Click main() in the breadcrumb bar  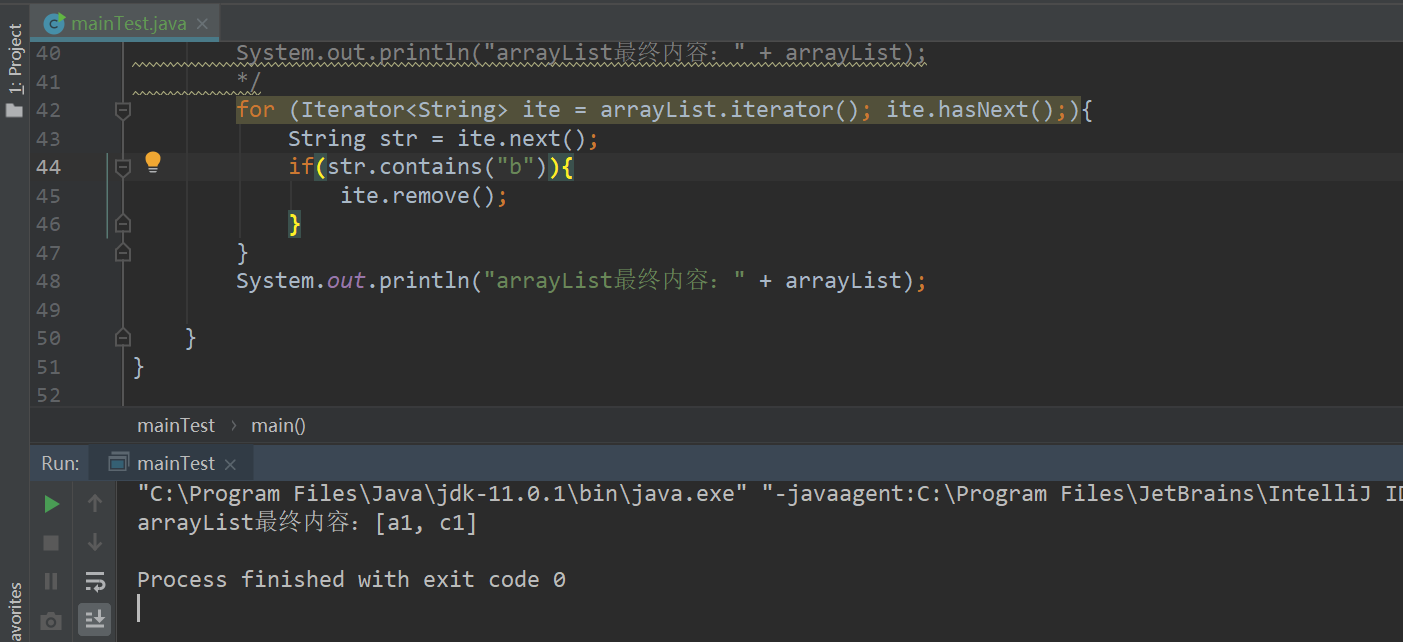(x=278, y=425)
